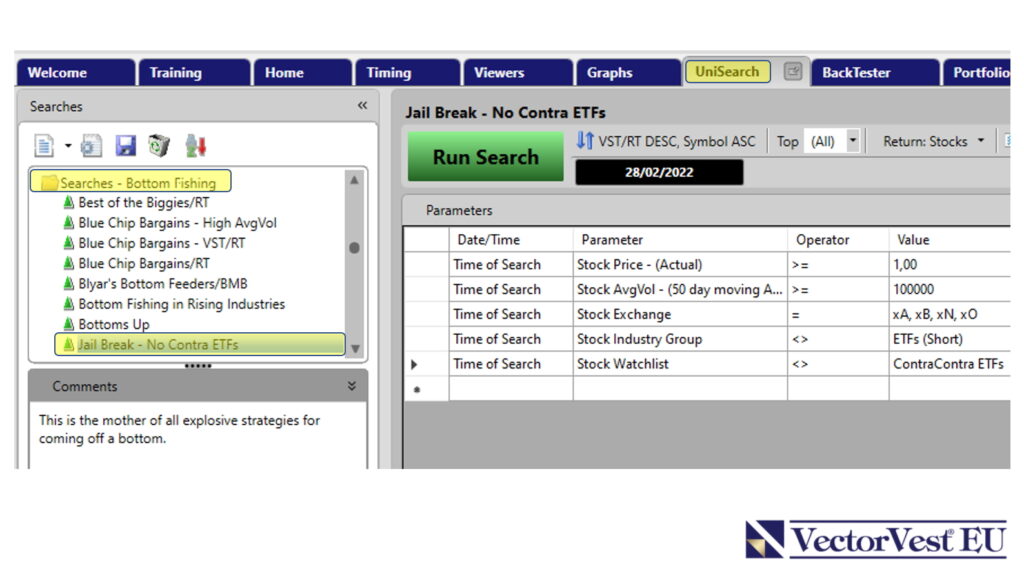Viewport: 1024px width, 569px height.
Task: Click the search list scrollbar thumb
Action: point(354,248)
